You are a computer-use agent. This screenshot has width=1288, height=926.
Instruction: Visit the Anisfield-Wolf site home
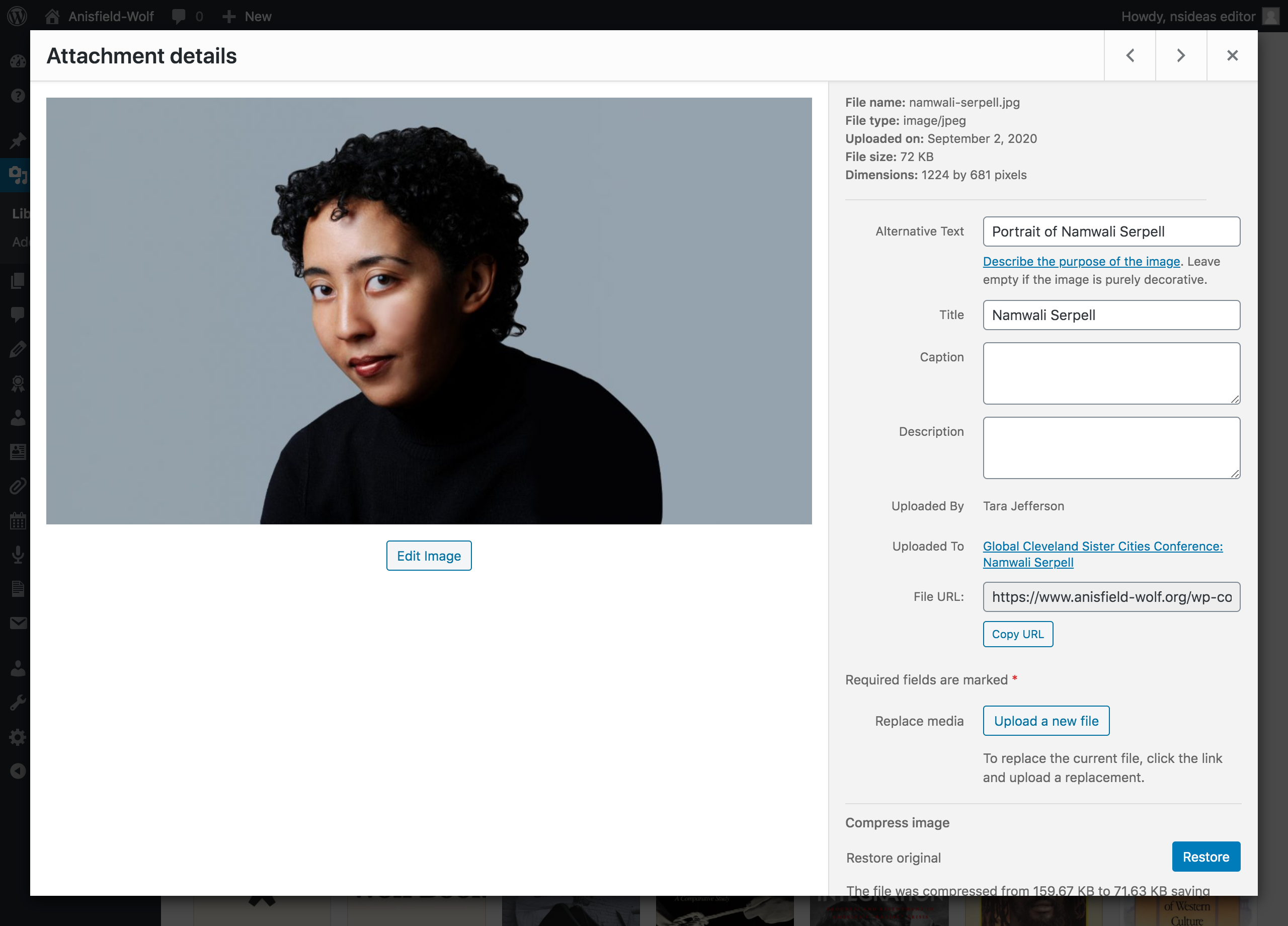point(100,16)
